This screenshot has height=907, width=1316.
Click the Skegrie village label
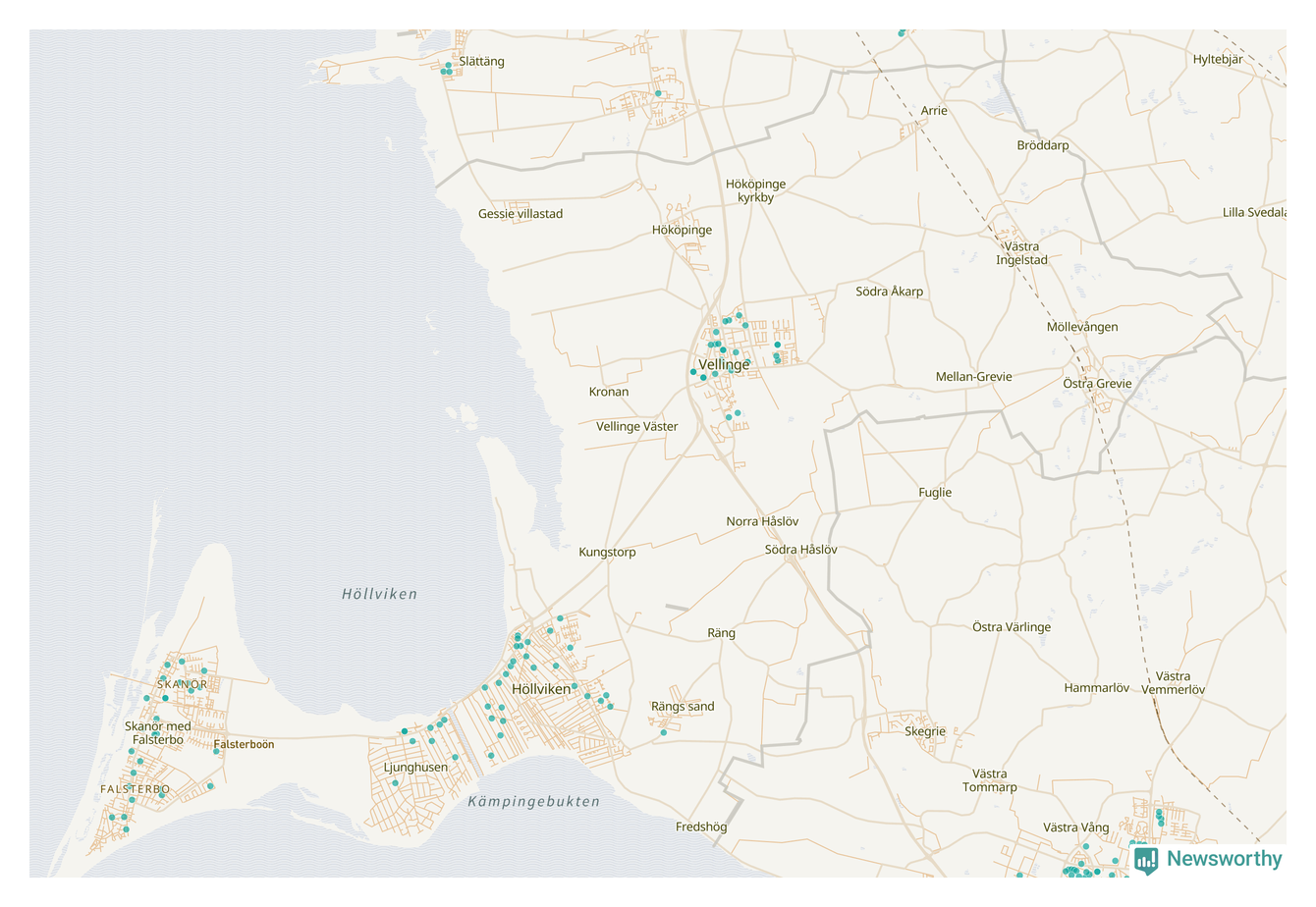pos(925,731)
